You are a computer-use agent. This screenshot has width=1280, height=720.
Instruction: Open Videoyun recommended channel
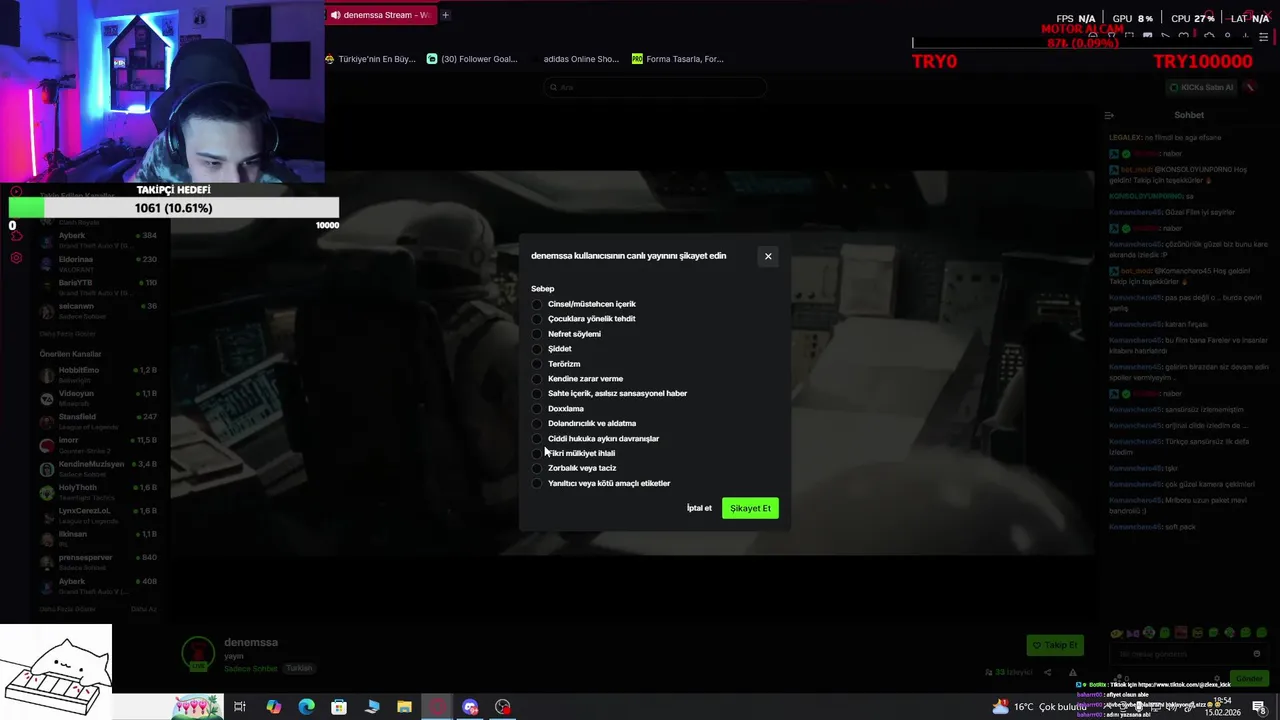99,398
